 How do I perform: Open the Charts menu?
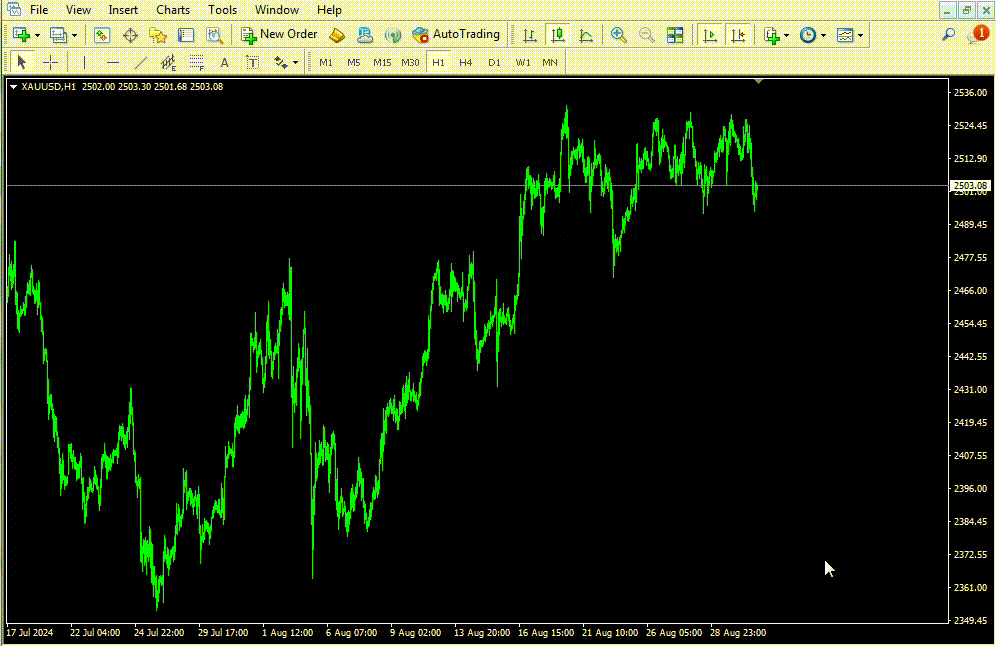point(173,10)
